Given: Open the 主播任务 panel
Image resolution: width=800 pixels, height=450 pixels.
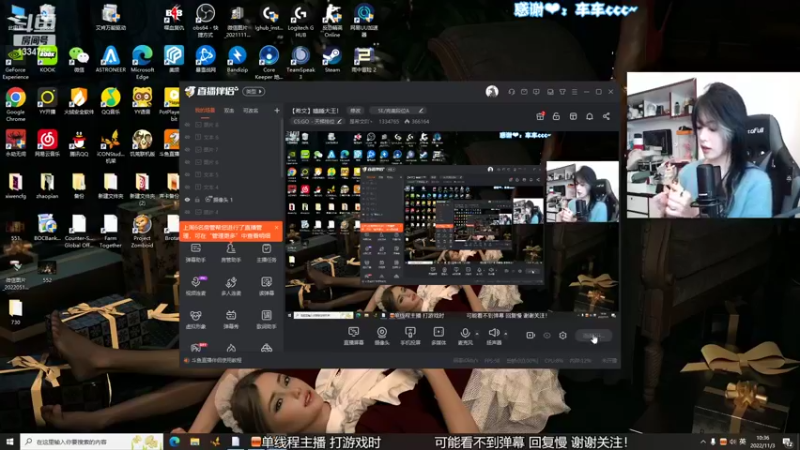Looking at the screenshot, I should pyautogui.click(x=266, y=253).
